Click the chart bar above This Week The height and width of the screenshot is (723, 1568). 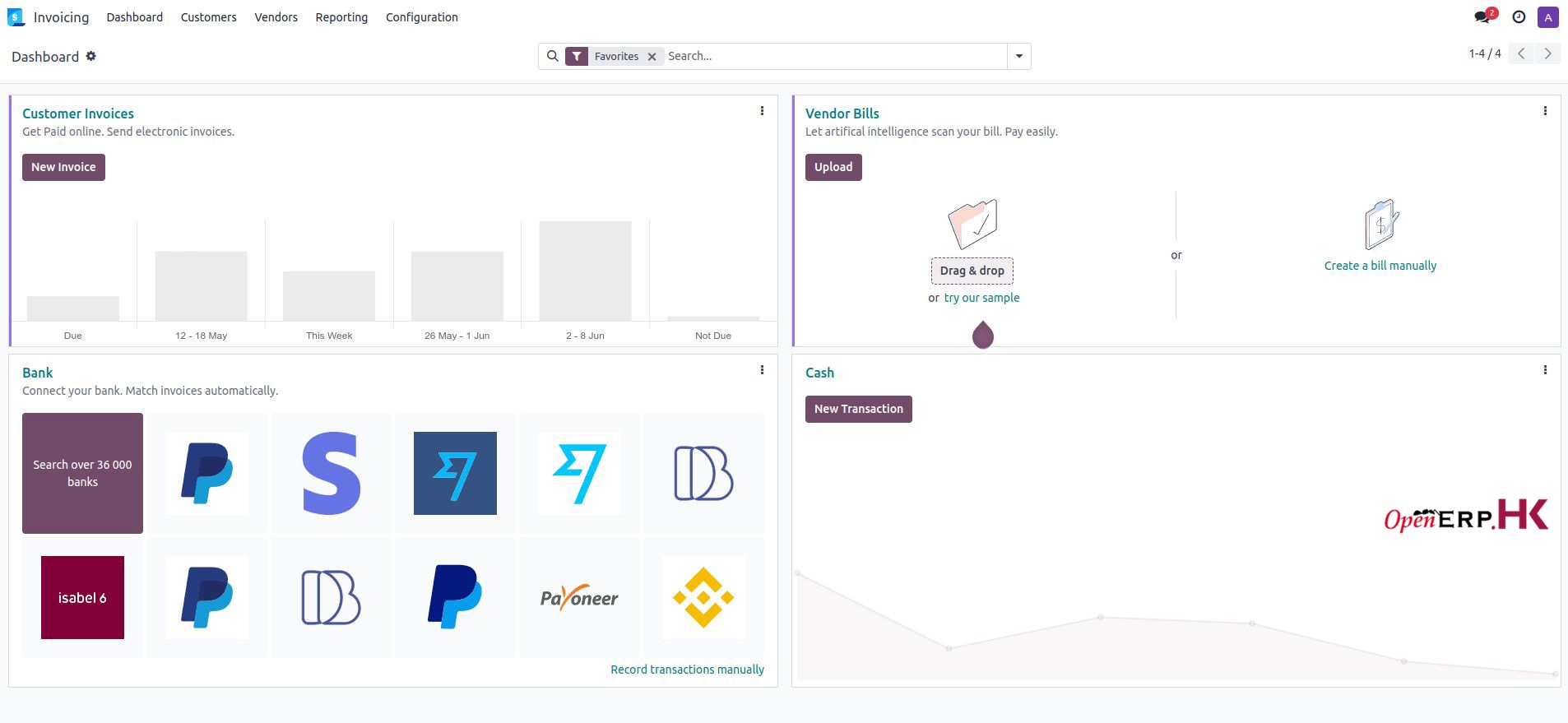[x=329, y=296]
